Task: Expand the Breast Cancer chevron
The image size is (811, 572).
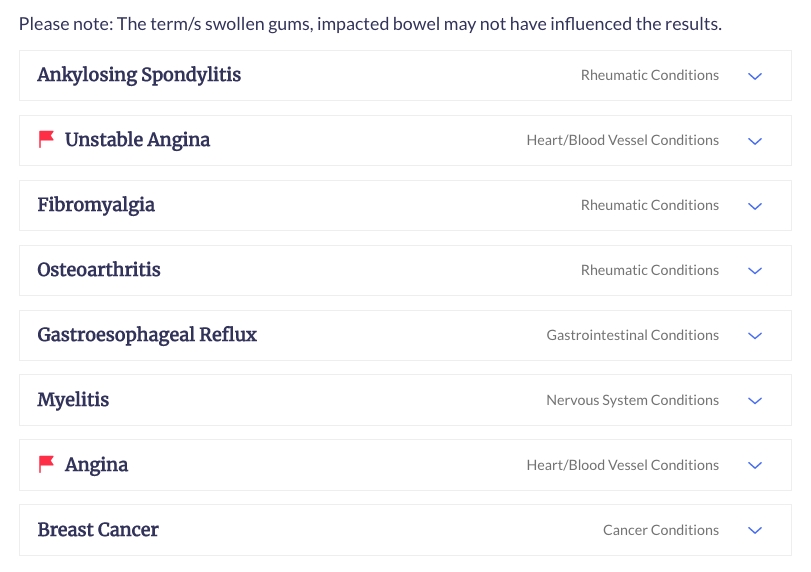Action: [755, 531]
